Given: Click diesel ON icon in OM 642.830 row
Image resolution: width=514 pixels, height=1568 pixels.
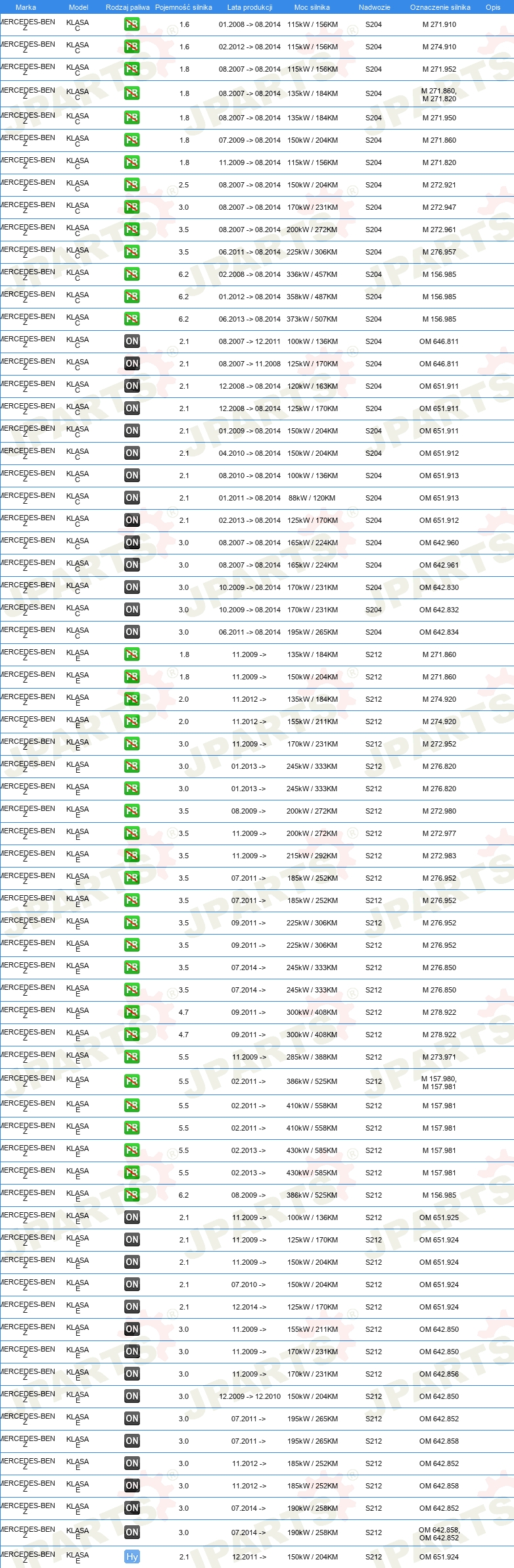Looking at the screenshot, I should coord(132,587).
